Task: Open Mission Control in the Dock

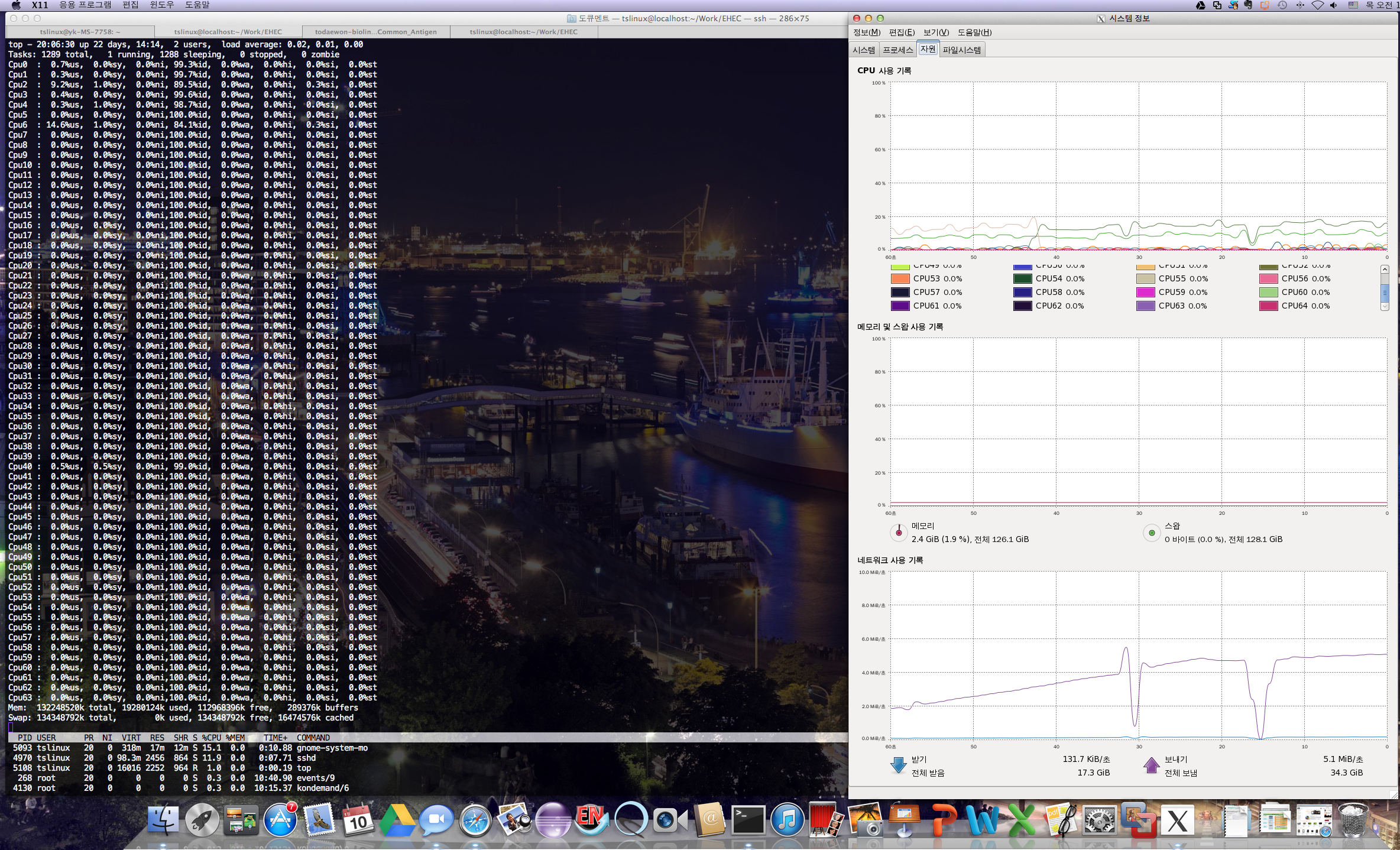Action: click(241, 820)
